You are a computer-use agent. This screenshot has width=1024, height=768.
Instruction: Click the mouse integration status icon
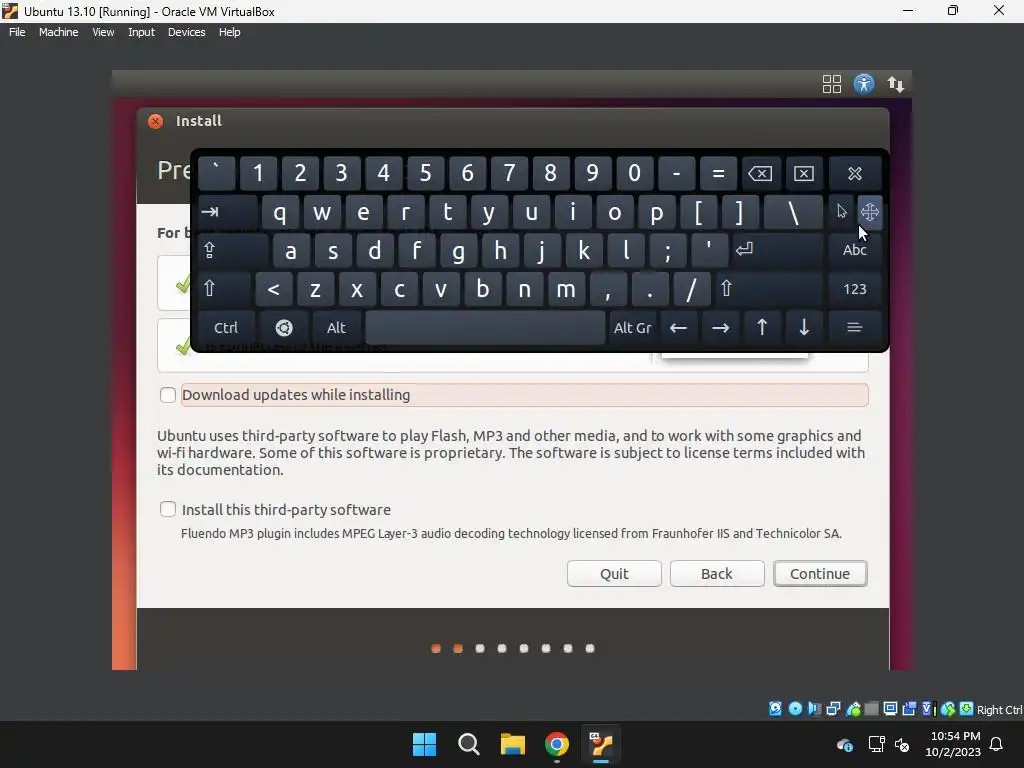click(948, 709)
